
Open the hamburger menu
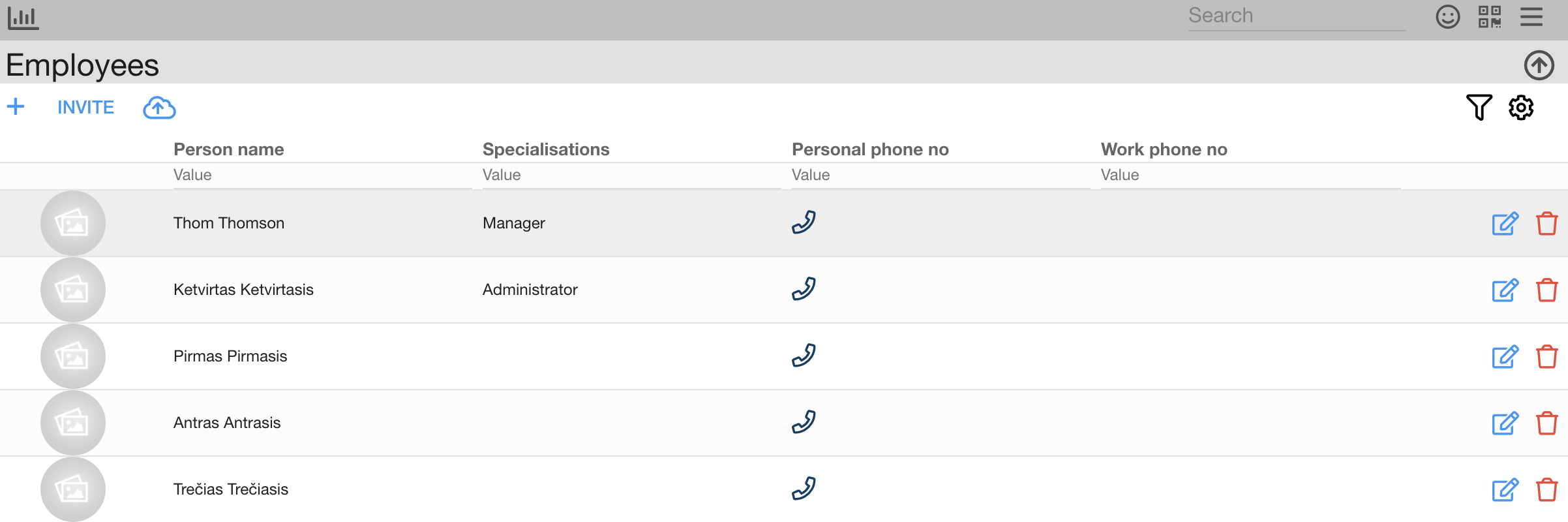[1531, 16]
